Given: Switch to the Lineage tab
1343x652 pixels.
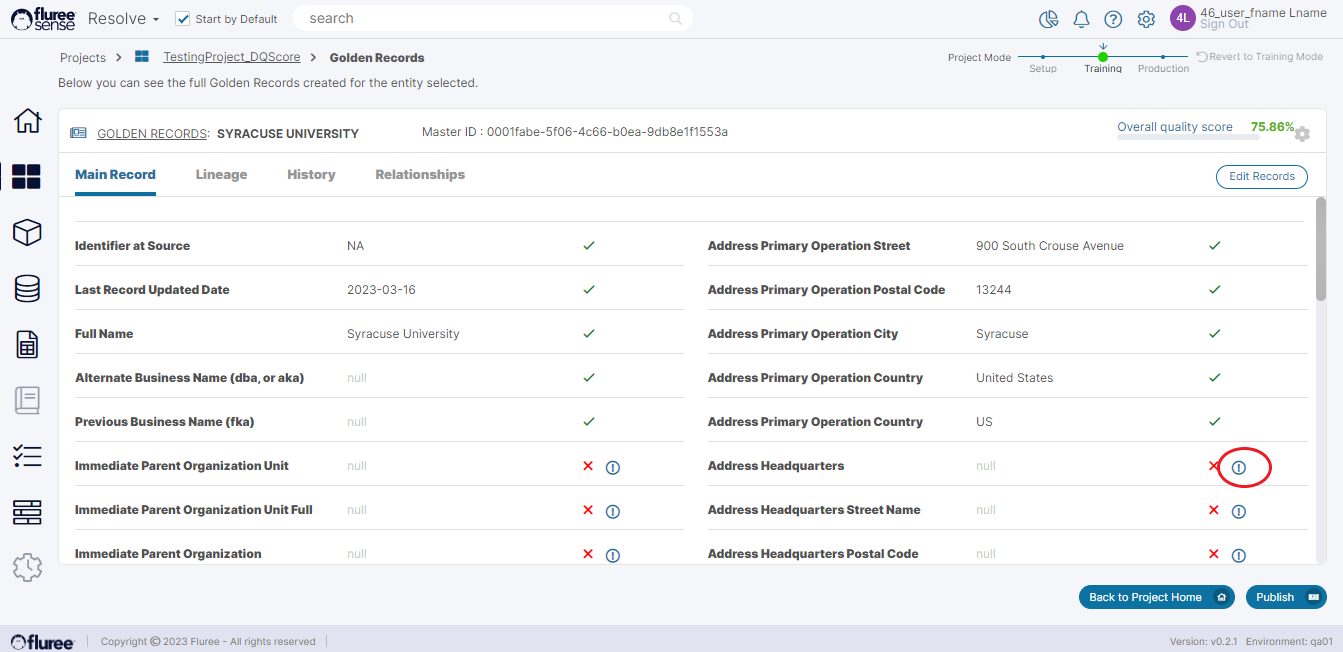Looking at the screenshot, I should click(221, 174).
